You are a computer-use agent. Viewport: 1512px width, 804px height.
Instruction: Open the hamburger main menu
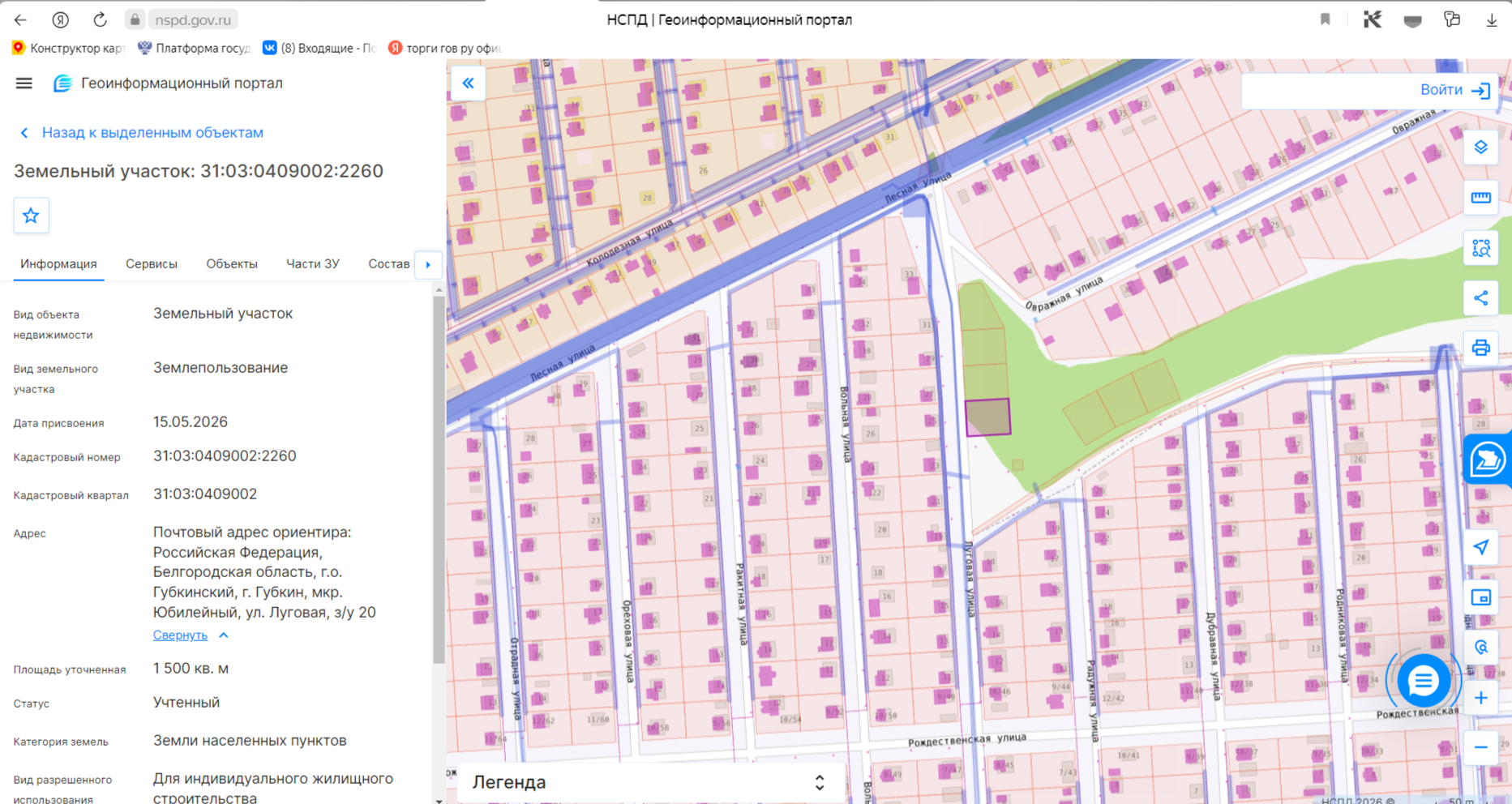pos(24,83)
